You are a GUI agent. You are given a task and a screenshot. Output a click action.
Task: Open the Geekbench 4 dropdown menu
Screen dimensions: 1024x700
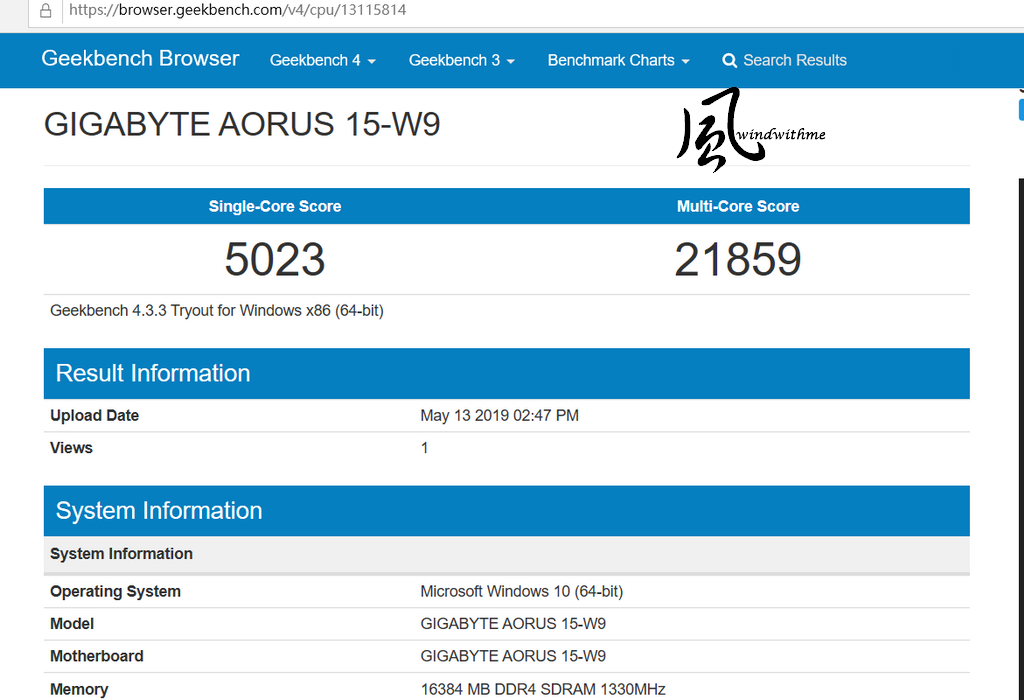click(x=323, y=60)
